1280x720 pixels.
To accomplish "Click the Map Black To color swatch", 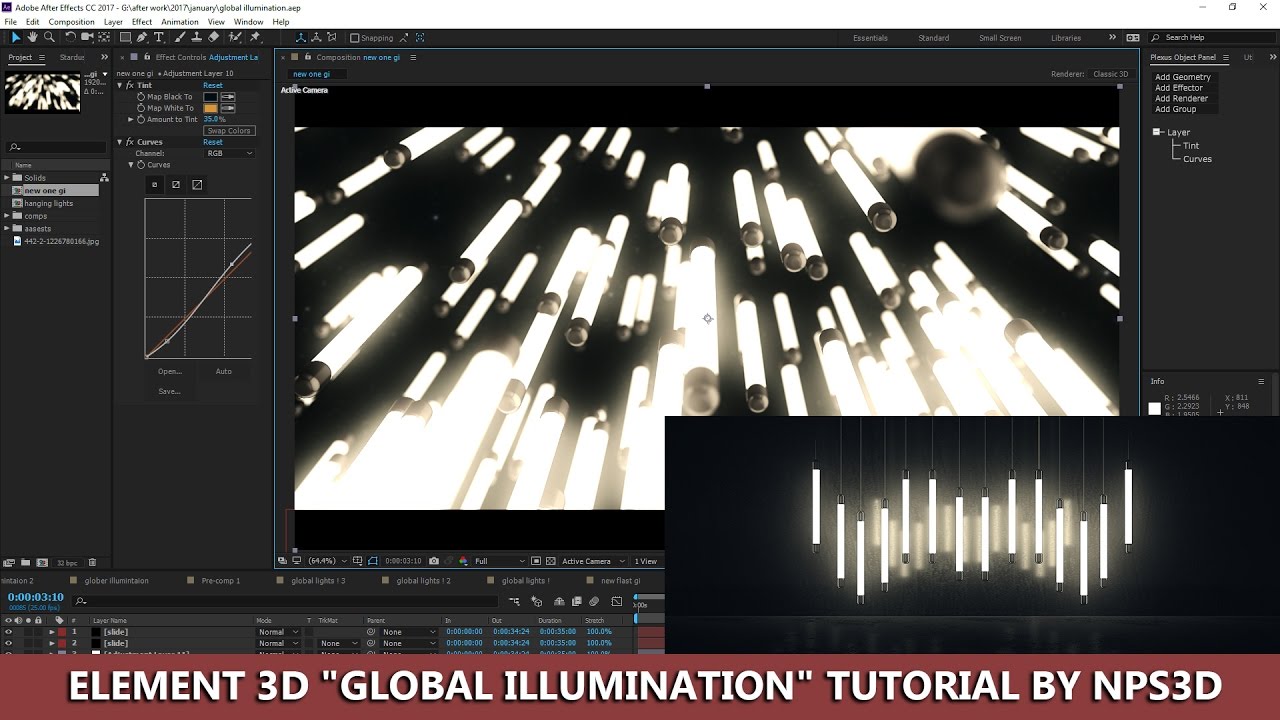I will [x=211, y=97].
